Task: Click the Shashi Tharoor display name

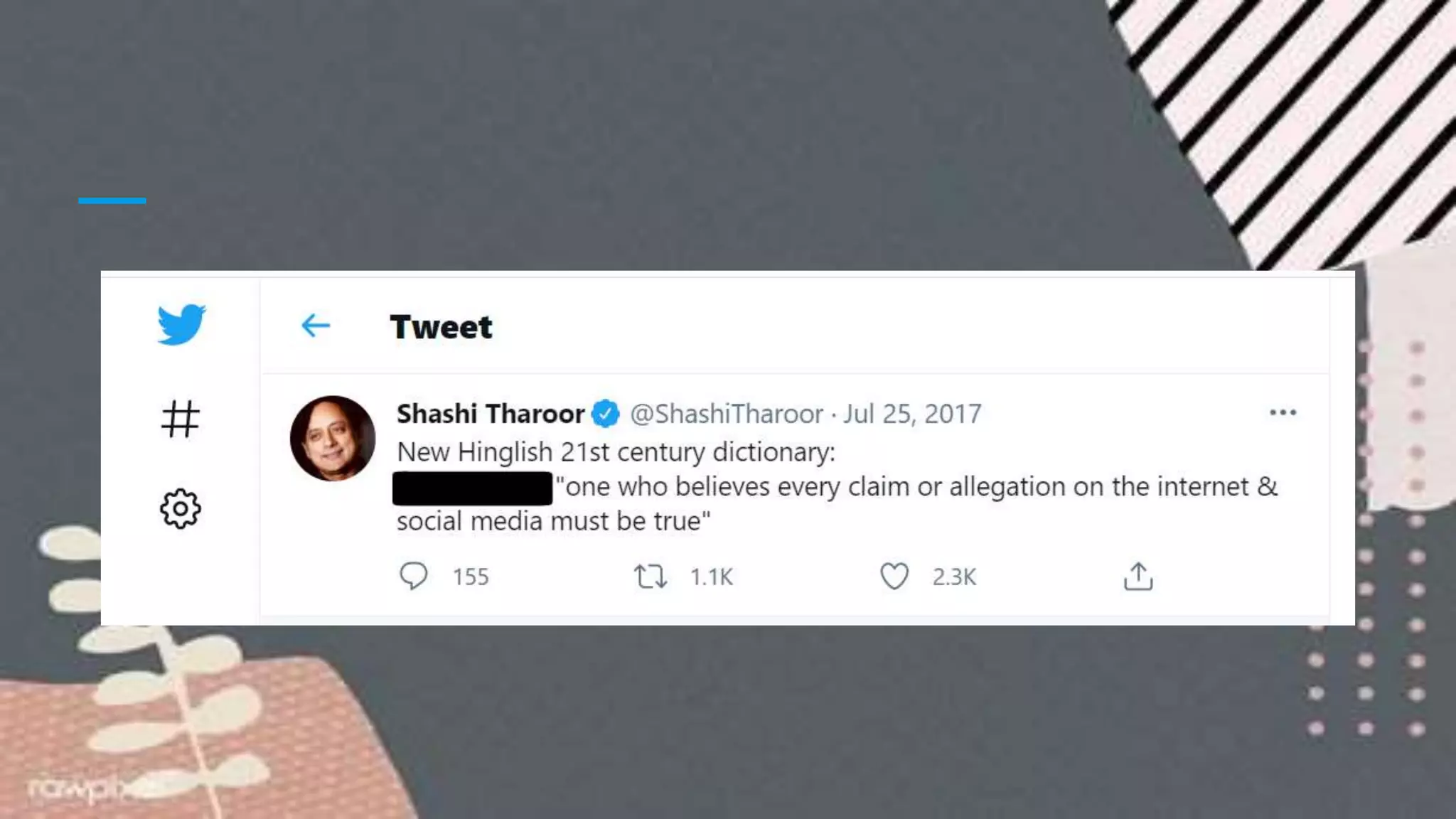Action: click(491, 414)
